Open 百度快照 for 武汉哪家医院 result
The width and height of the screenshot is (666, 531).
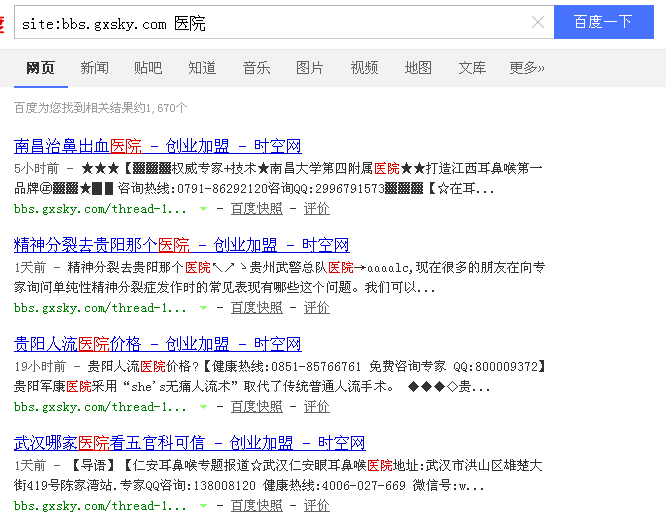click(x=257, y=506)
